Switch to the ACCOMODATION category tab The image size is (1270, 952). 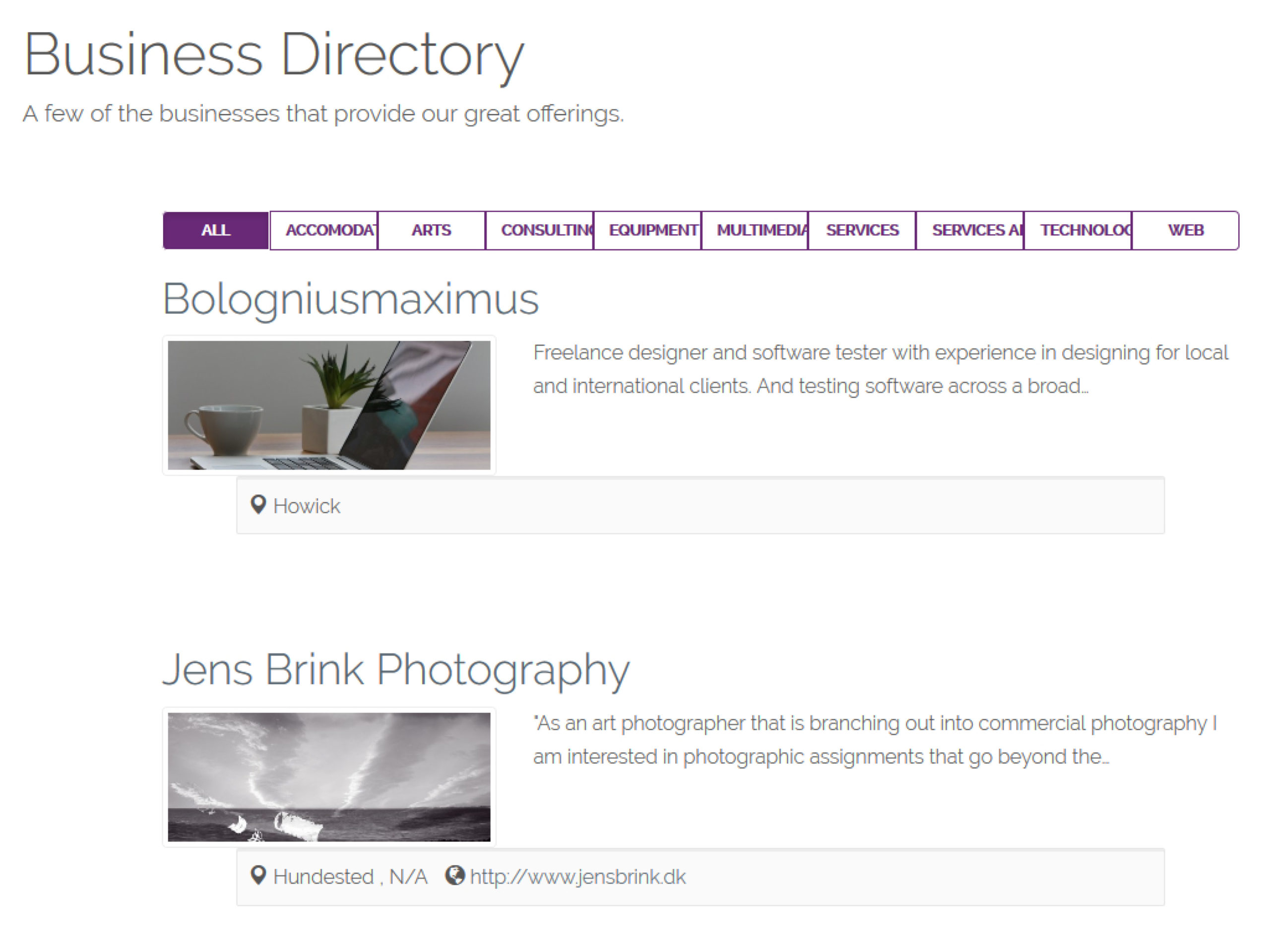324,230
